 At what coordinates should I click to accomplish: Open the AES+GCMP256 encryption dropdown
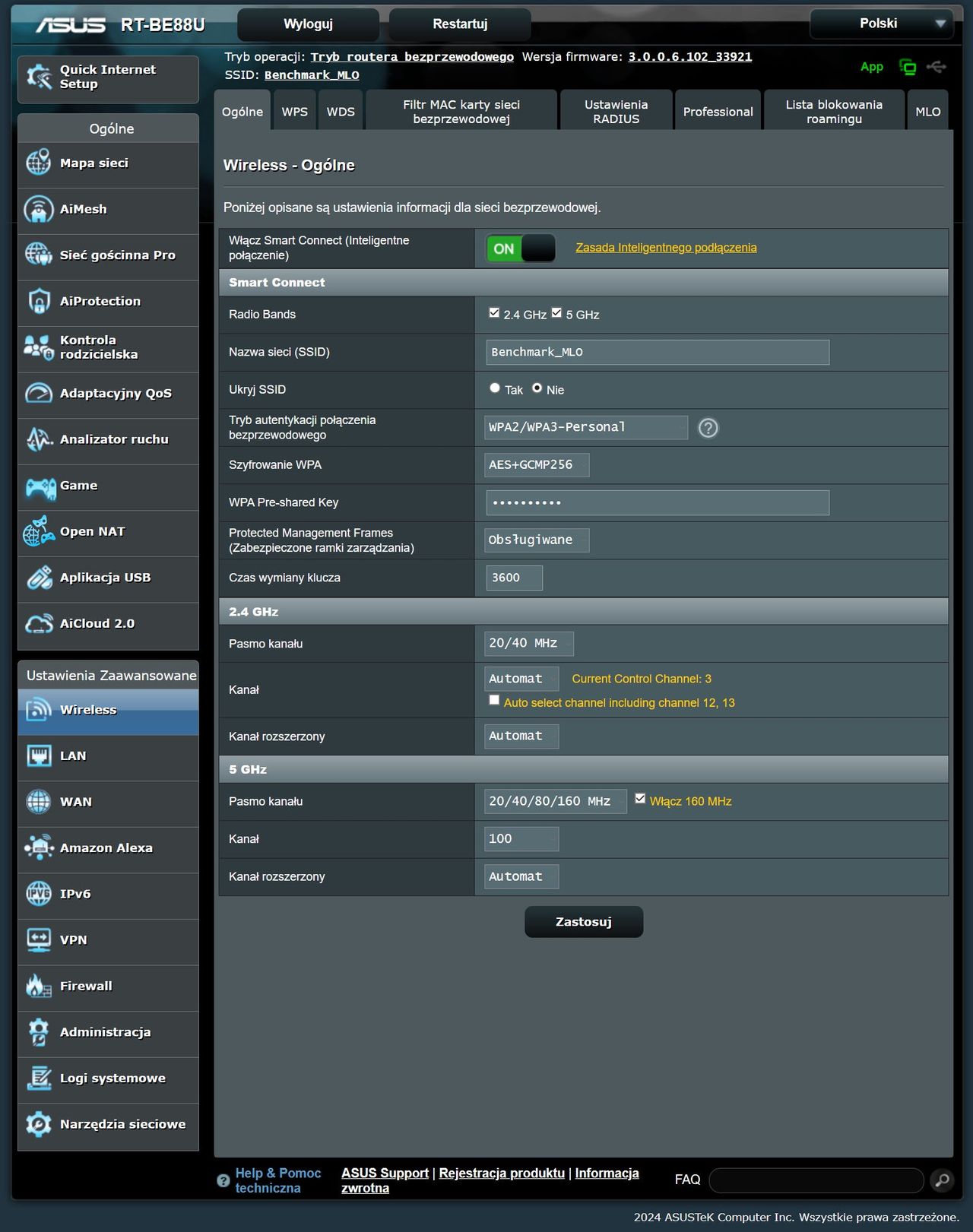(x=537, y=465)
